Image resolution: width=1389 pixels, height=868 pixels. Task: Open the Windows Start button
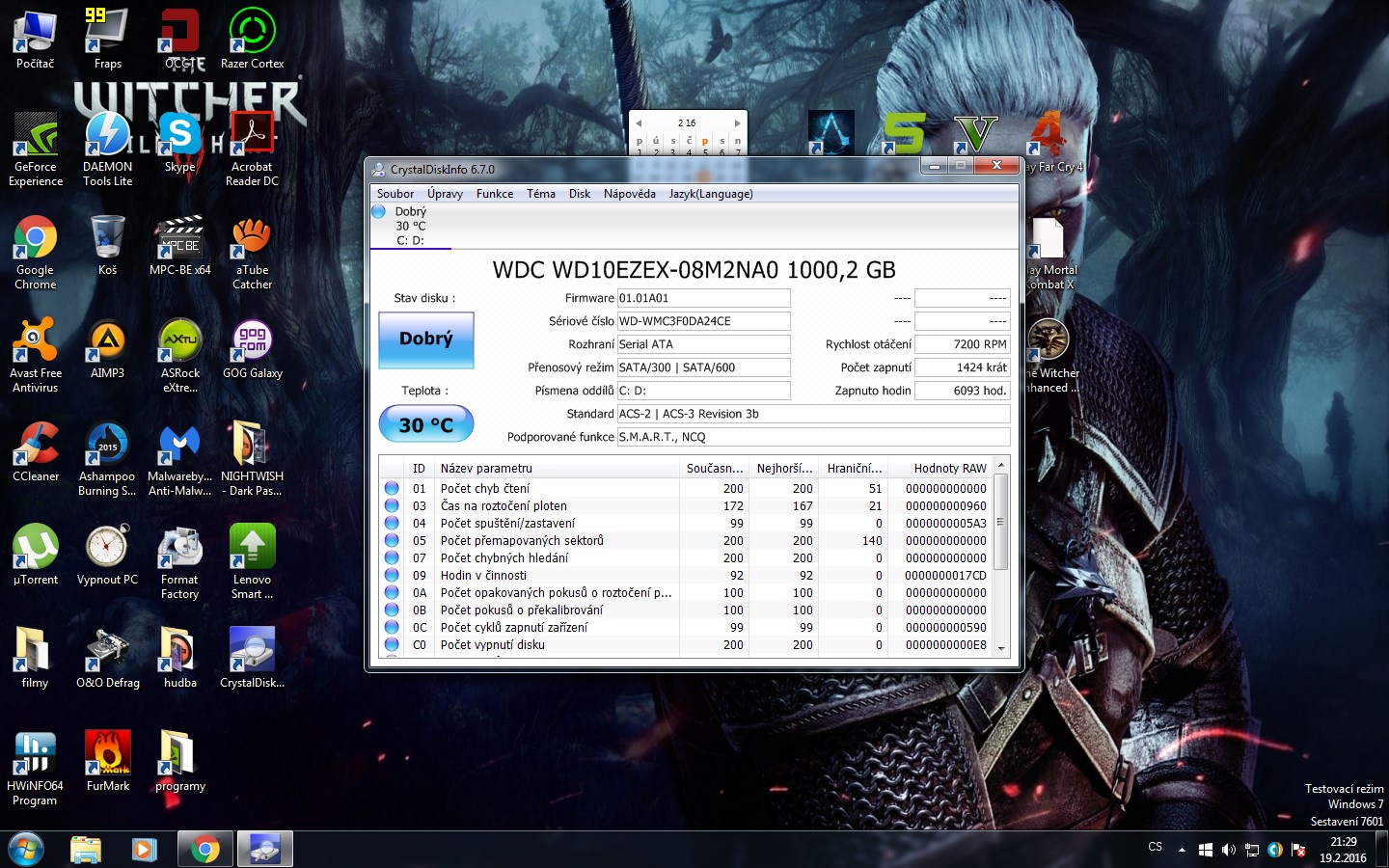pos(26,850)
